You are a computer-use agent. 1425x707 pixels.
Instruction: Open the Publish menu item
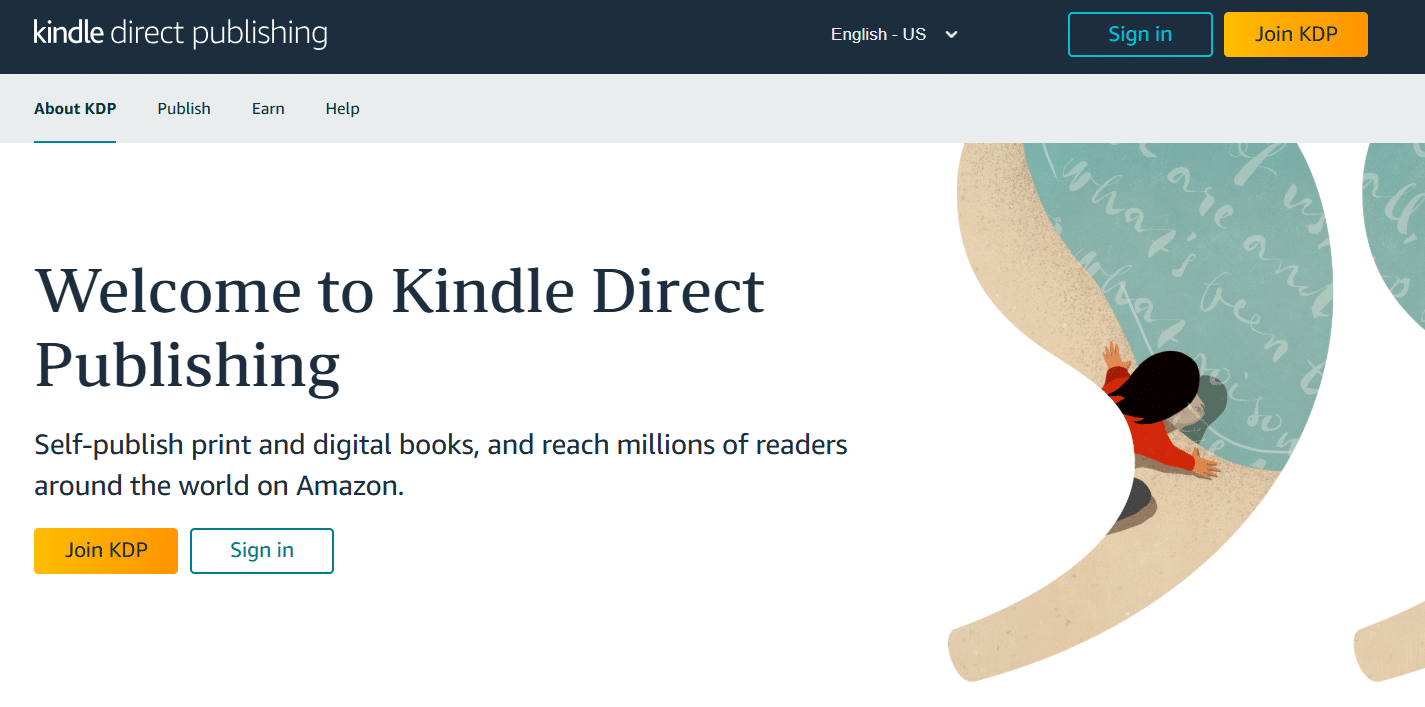[184, 108]
